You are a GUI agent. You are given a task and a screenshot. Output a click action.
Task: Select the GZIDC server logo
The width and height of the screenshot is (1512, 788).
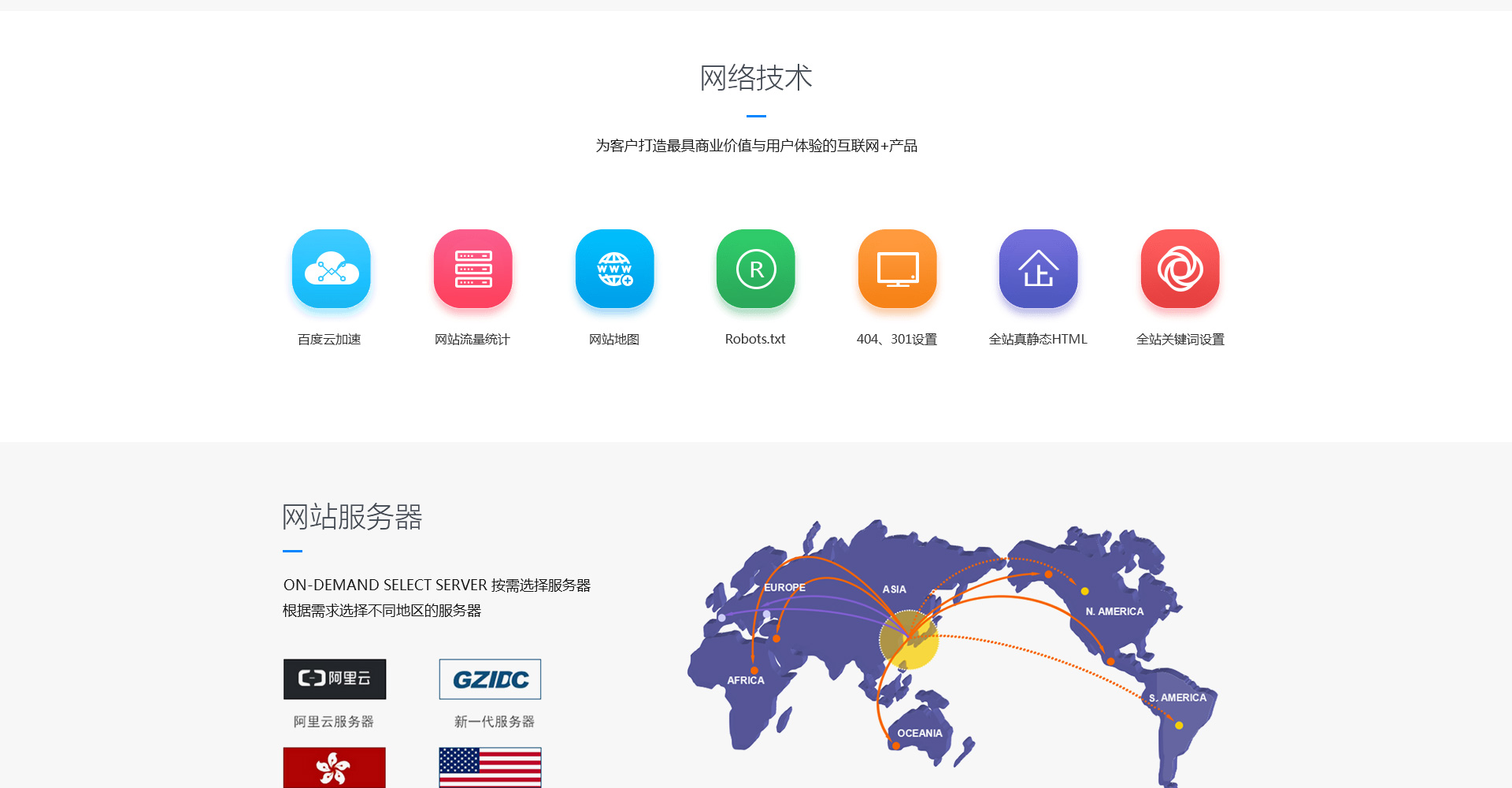[x=490, y=678]
